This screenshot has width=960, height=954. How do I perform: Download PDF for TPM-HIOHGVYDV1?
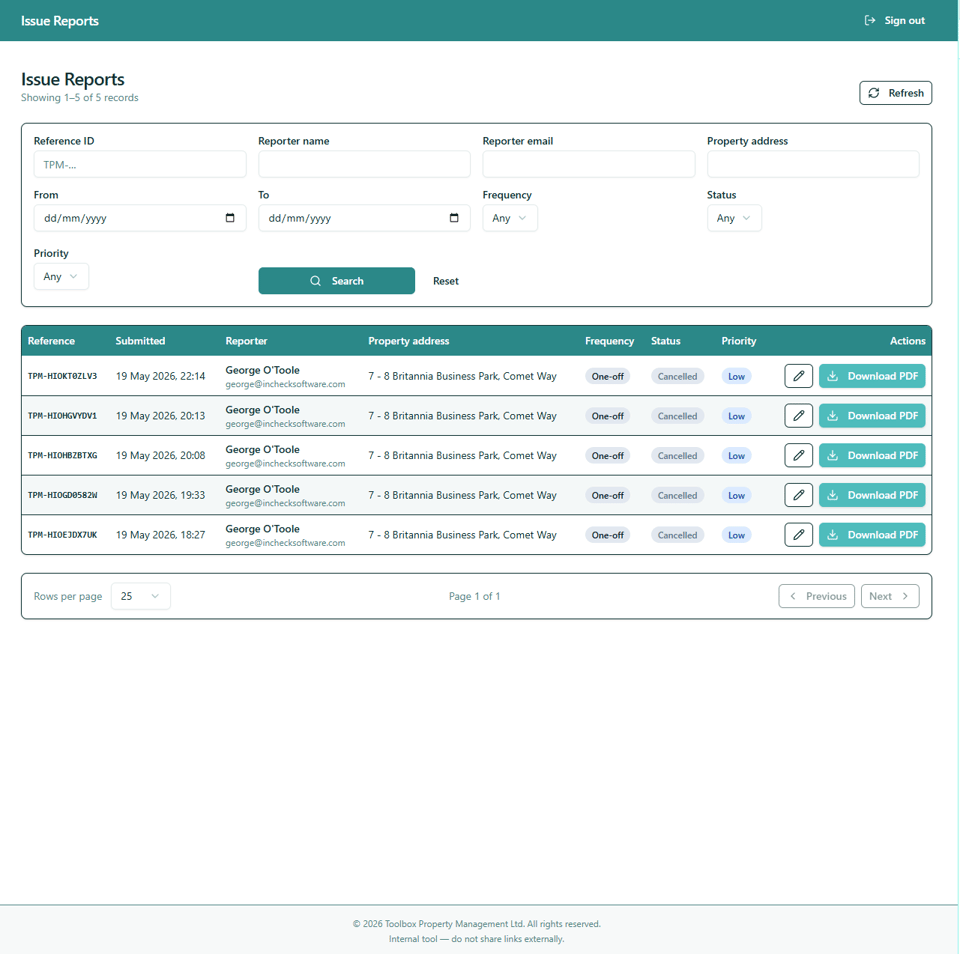pyautogui.click(x=872, y=416)
